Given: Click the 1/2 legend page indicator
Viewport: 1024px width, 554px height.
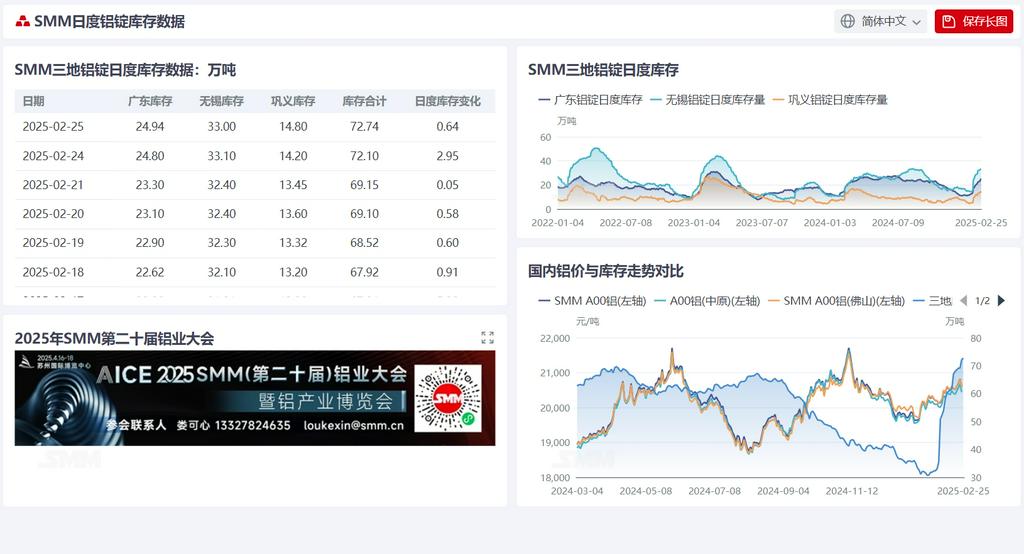Looking at the screenshot, I should click(982, 301).
